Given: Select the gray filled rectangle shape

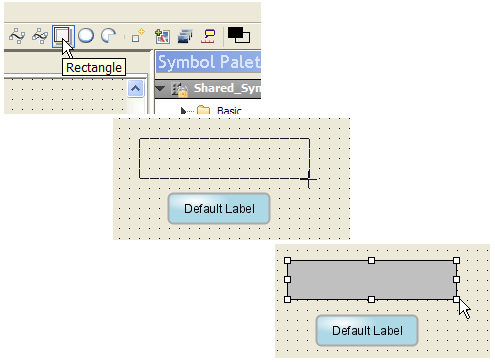Looking at the screenshot, I should pyautogui.click(x=372, y=280).
